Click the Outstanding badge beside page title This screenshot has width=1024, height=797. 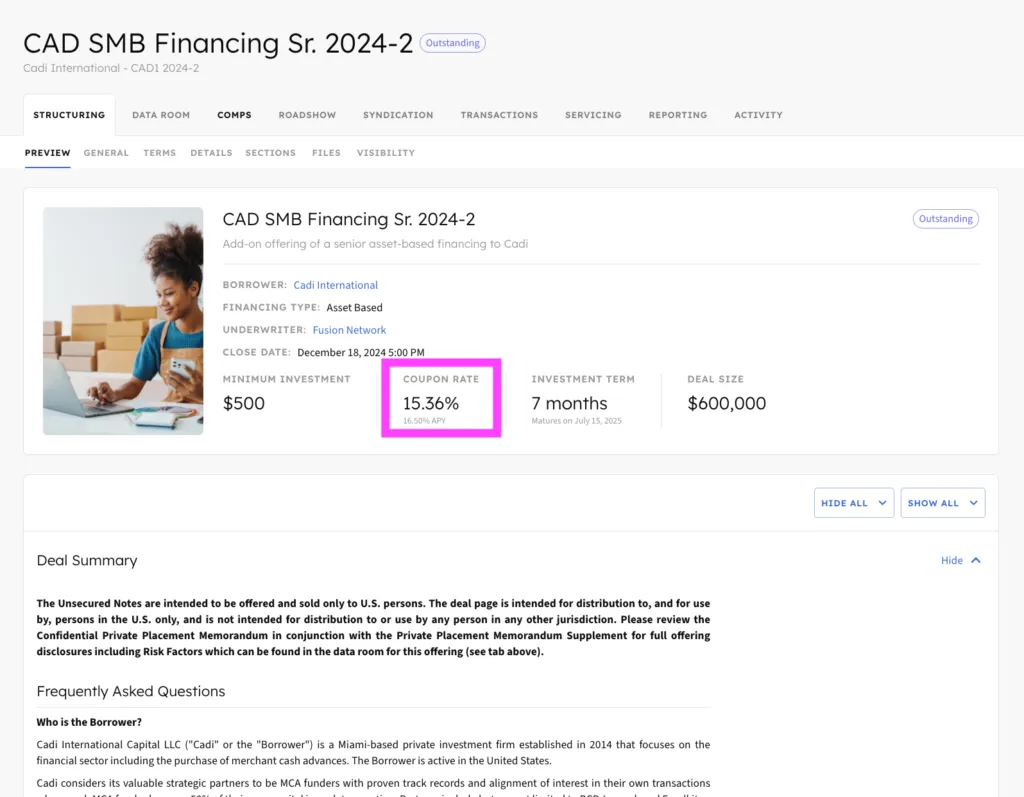(x=453, y=43)
